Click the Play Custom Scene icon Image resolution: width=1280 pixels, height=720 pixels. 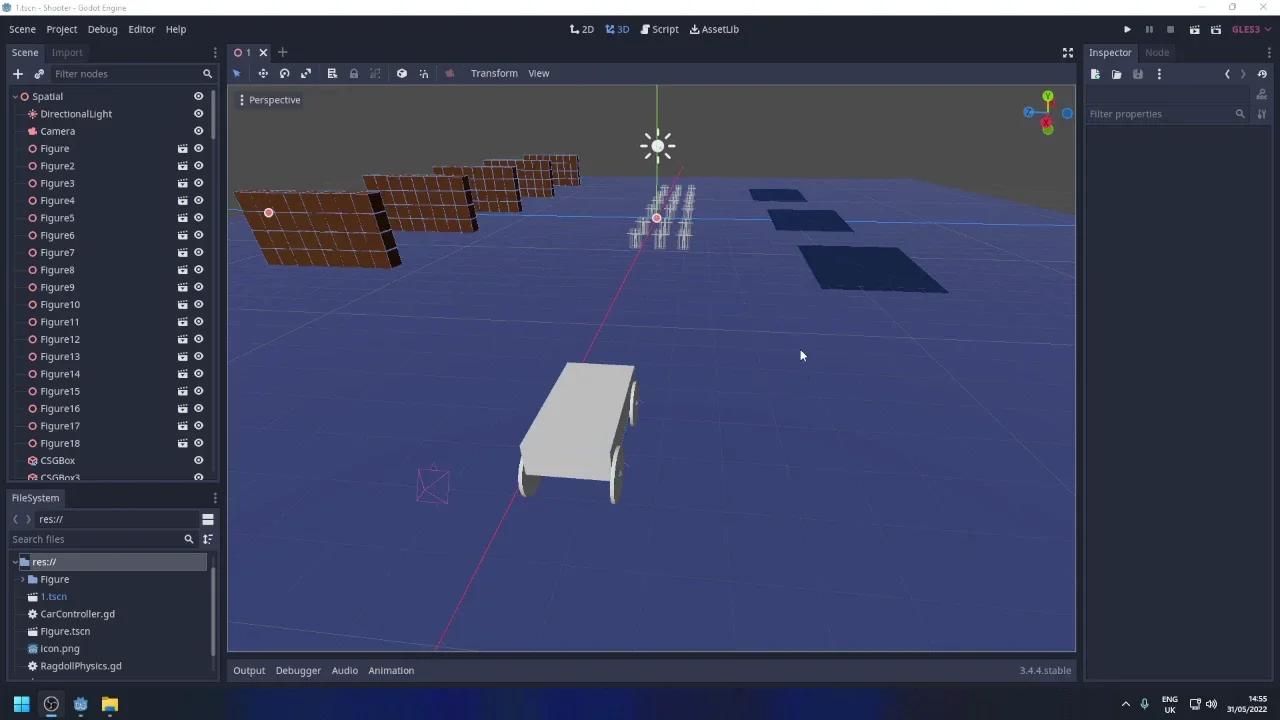click(x=1216, y=29)
